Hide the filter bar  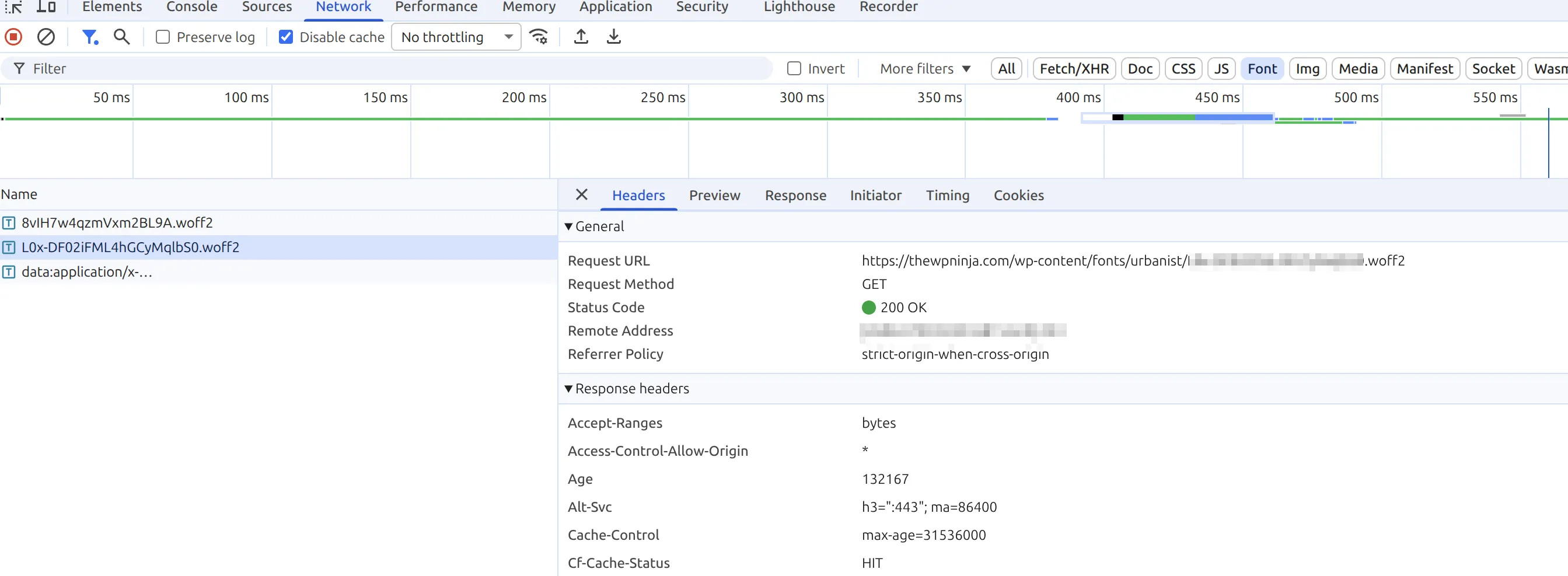(90, 37)
